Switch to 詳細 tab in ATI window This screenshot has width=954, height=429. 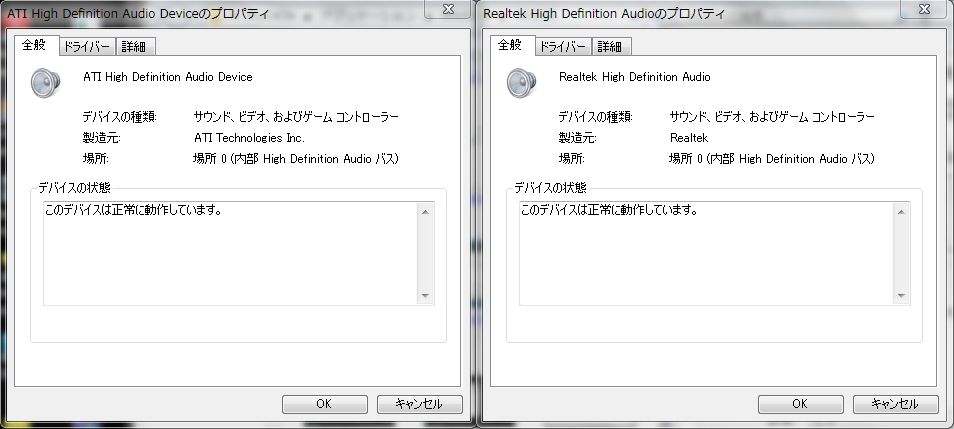click(x=134, y=47)
